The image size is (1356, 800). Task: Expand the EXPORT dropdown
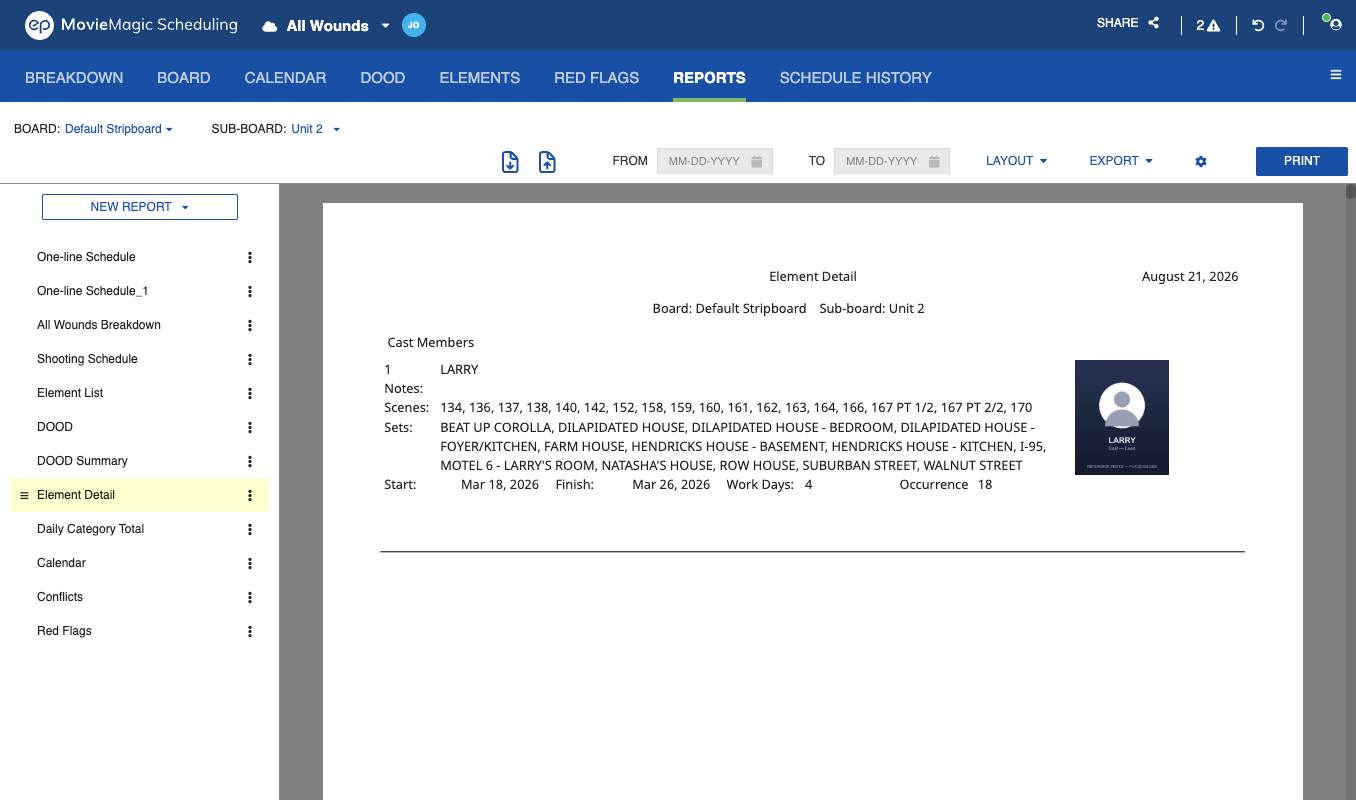tap(1121, 161)
